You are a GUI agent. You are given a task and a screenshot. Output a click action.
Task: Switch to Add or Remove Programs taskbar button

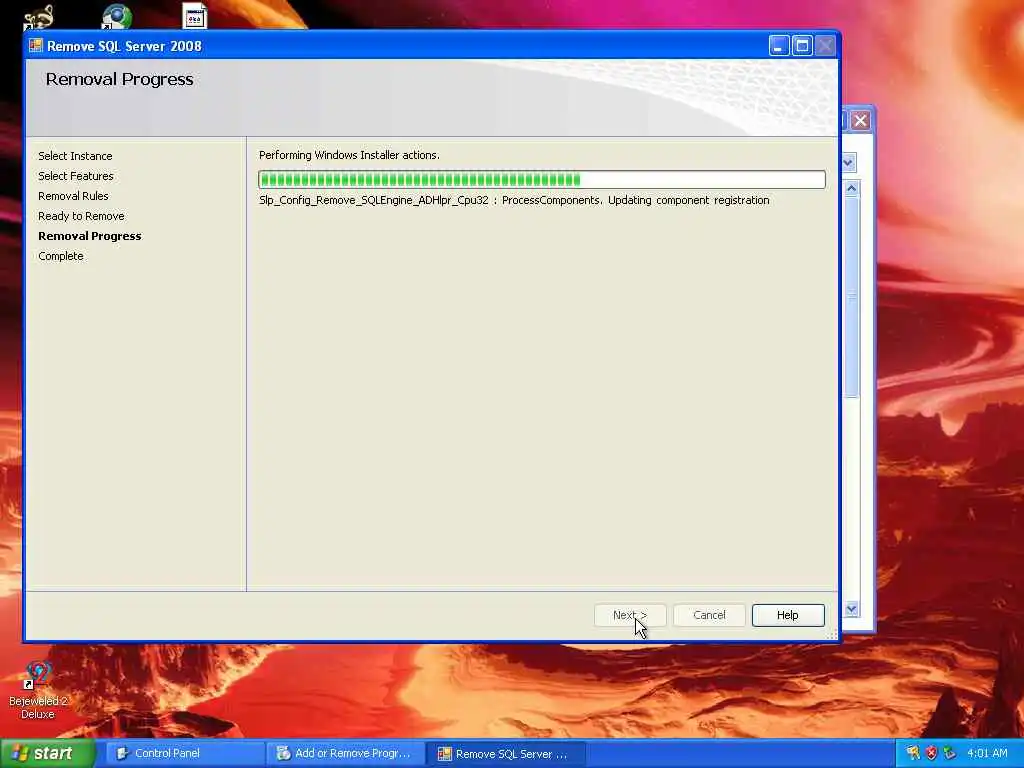[345, 754]
